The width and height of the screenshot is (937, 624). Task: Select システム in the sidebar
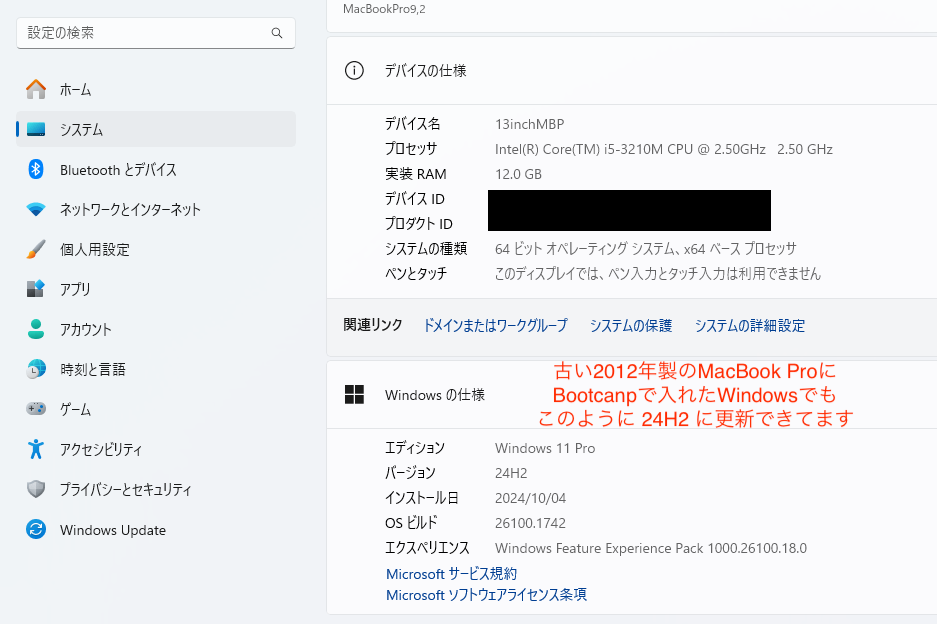click(x=156, y=129)
